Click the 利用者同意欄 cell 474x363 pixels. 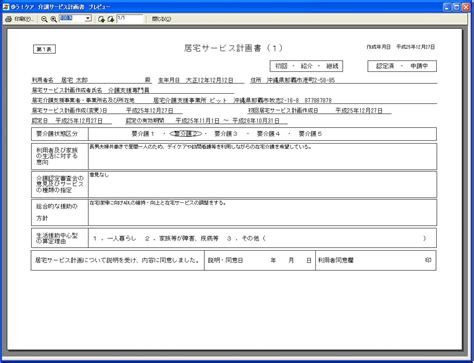point(376,260)
